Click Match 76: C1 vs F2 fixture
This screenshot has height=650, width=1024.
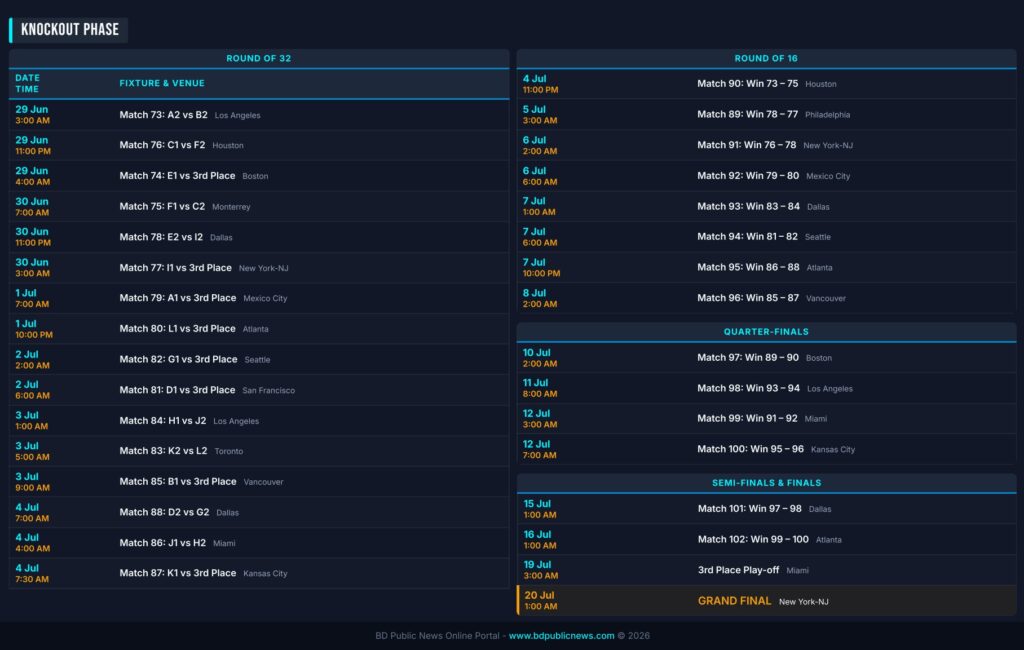pyautogui.click(x=162, y=145)
